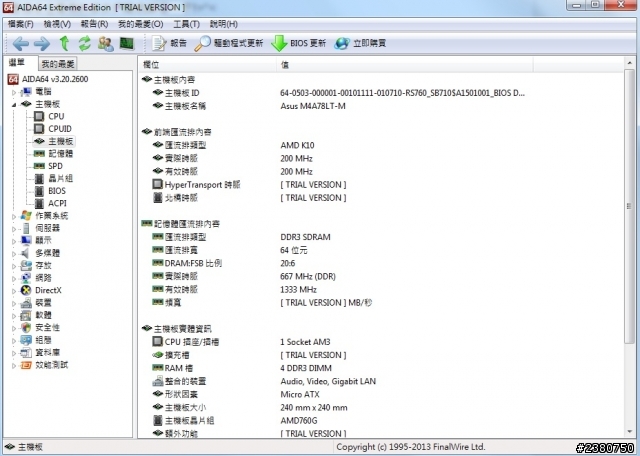
Task: Click the 顯示 monitor icon
Action: pyautogui.click(x=26, y=240)
